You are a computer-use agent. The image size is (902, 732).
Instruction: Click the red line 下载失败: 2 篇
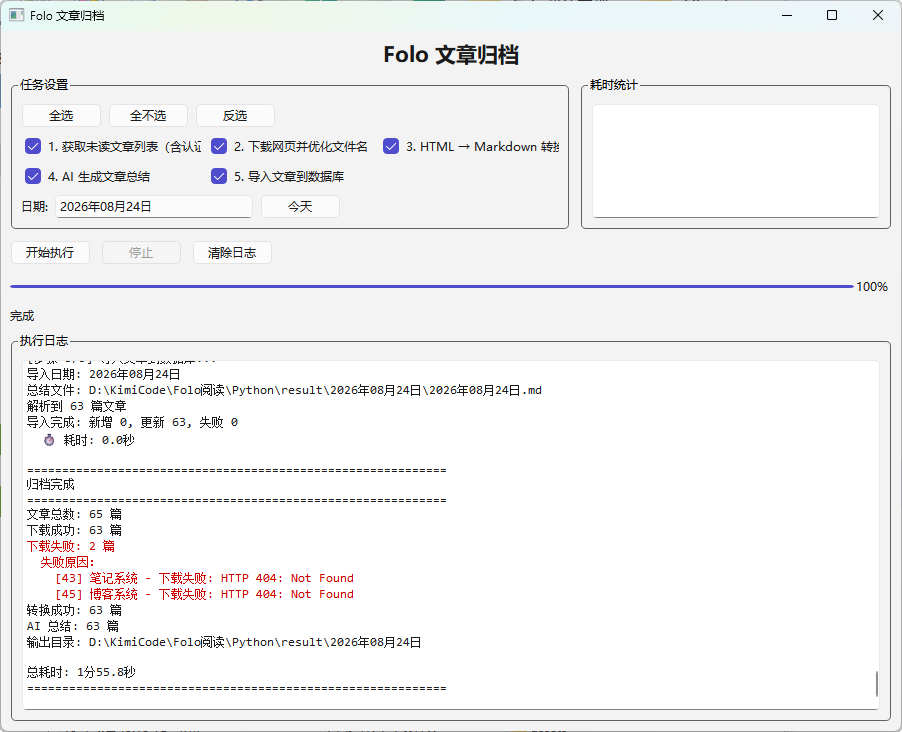[x=71, y=546]
